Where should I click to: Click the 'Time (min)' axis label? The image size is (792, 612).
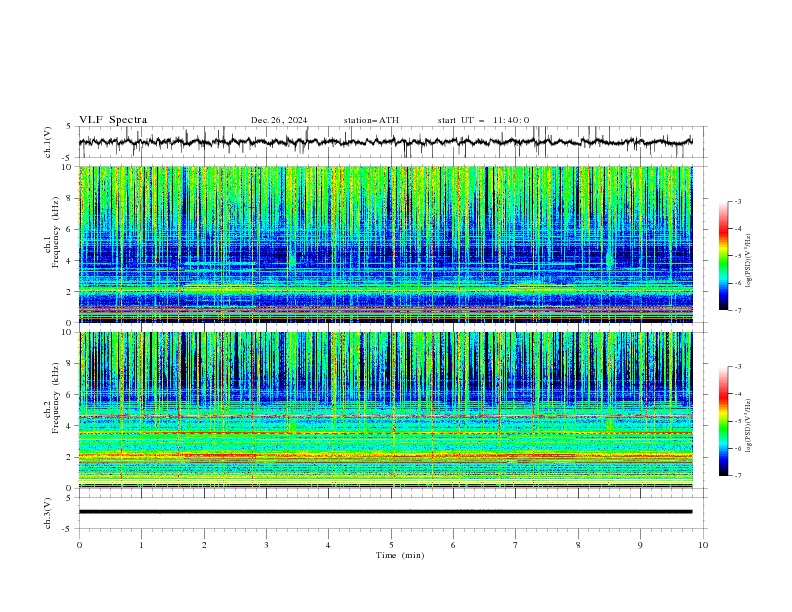point(400,555)
